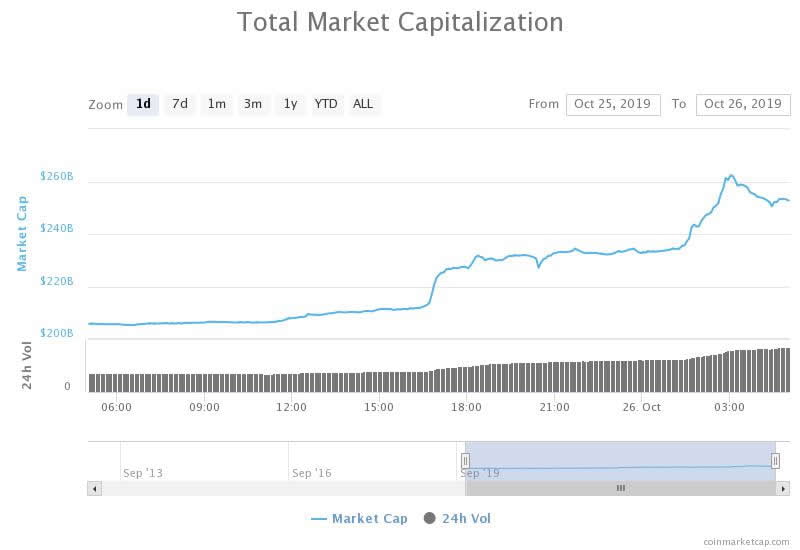Image resolution: width=800 pixels, height=550 pixels.
Task: Click the left navigator range handle
Action: pos(465,460)
